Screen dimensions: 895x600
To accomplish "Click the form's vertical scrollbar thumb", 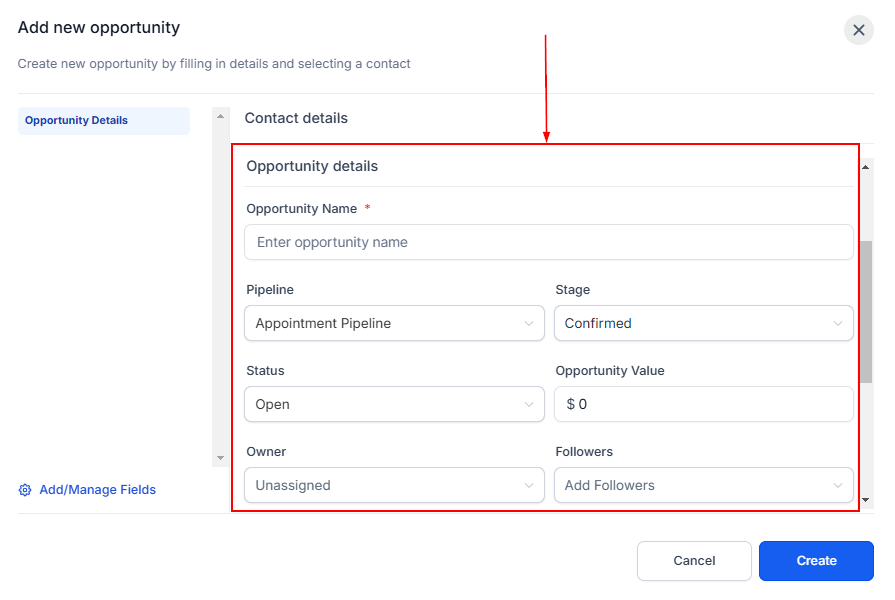I will pos(866,310).
